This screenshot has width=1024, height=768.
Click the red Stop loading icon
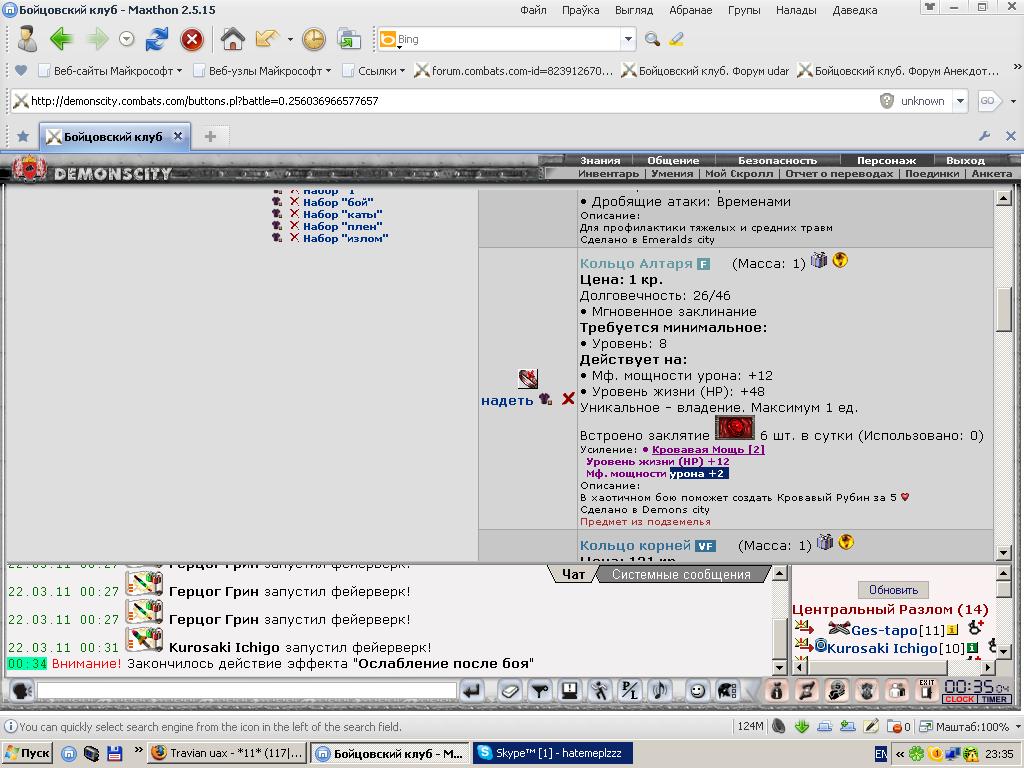pos(192,40)
